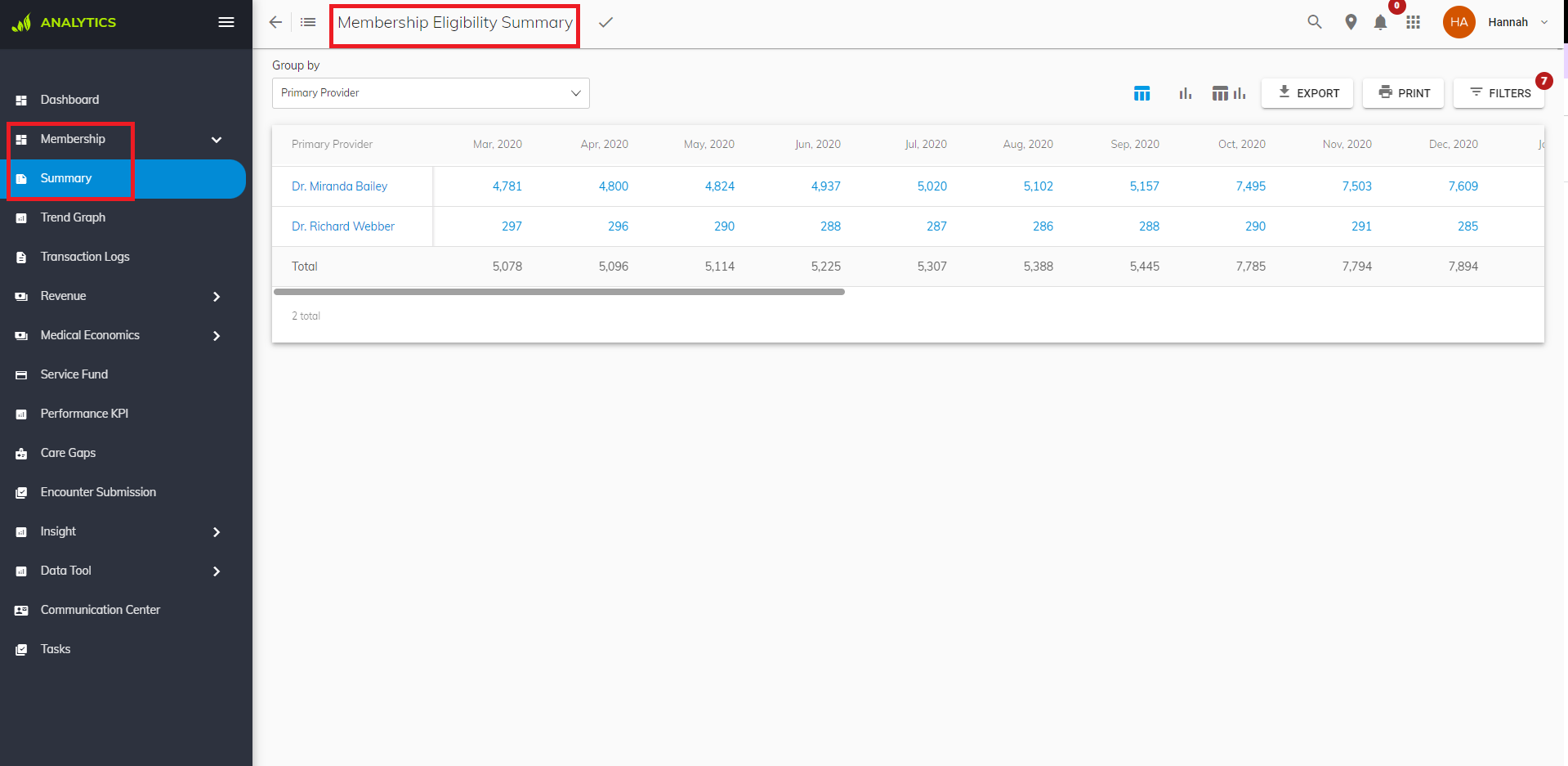Switch to combined table and chart view
The width and height of the screenshot is (1568, 766).
click(1229, 93)
